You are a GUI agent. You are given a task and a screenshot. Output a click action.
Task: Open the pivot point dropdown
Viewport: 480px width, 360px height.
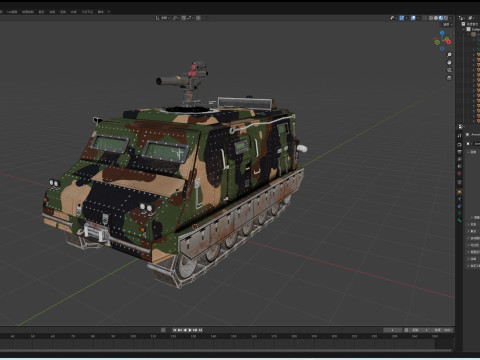coord(176,18)
